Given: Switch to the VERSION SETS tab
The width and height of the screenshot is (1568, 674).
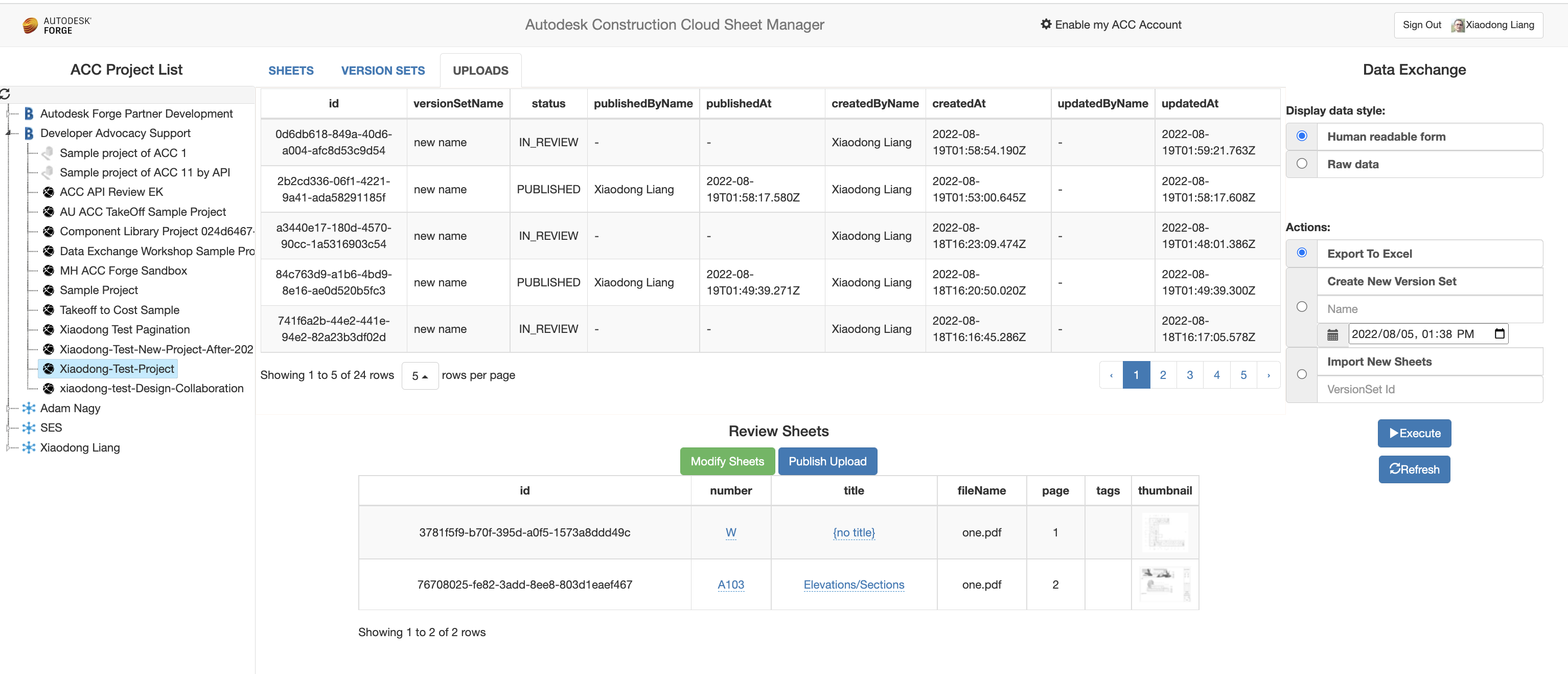Looking at the screenshot, I should [382, 71].
